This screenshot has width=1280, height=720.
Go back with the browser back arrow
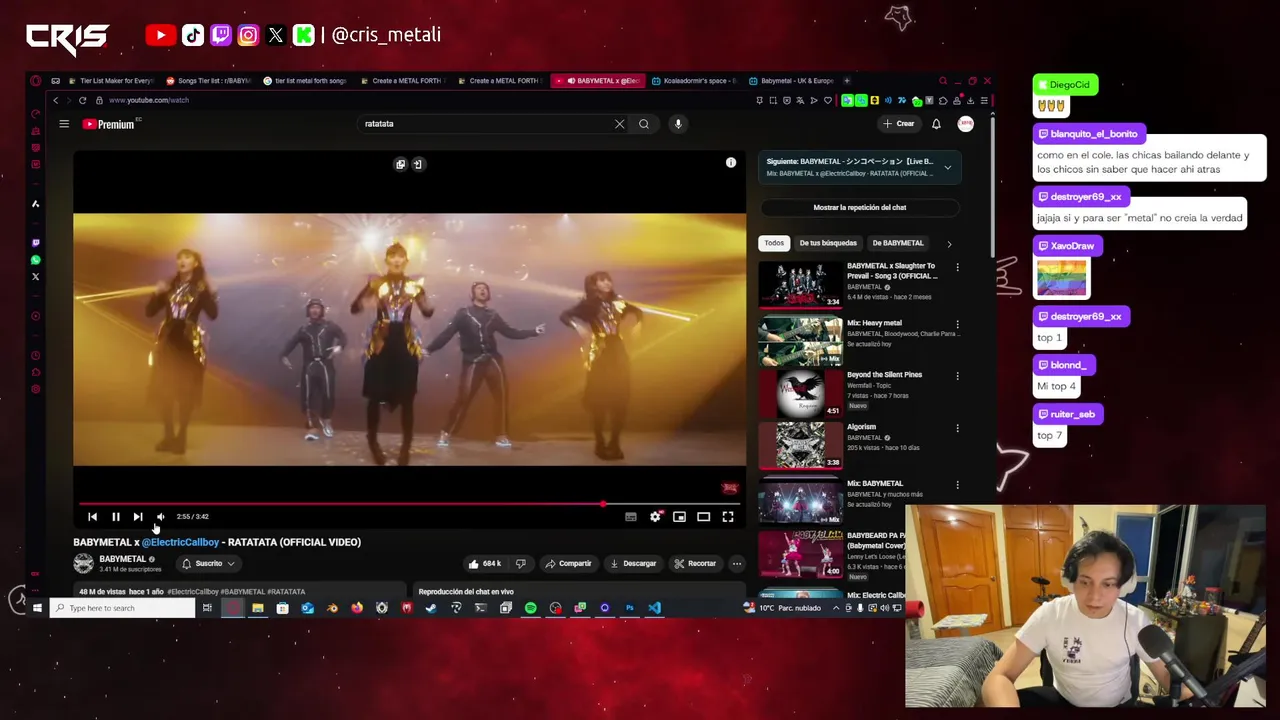(56, 100)
